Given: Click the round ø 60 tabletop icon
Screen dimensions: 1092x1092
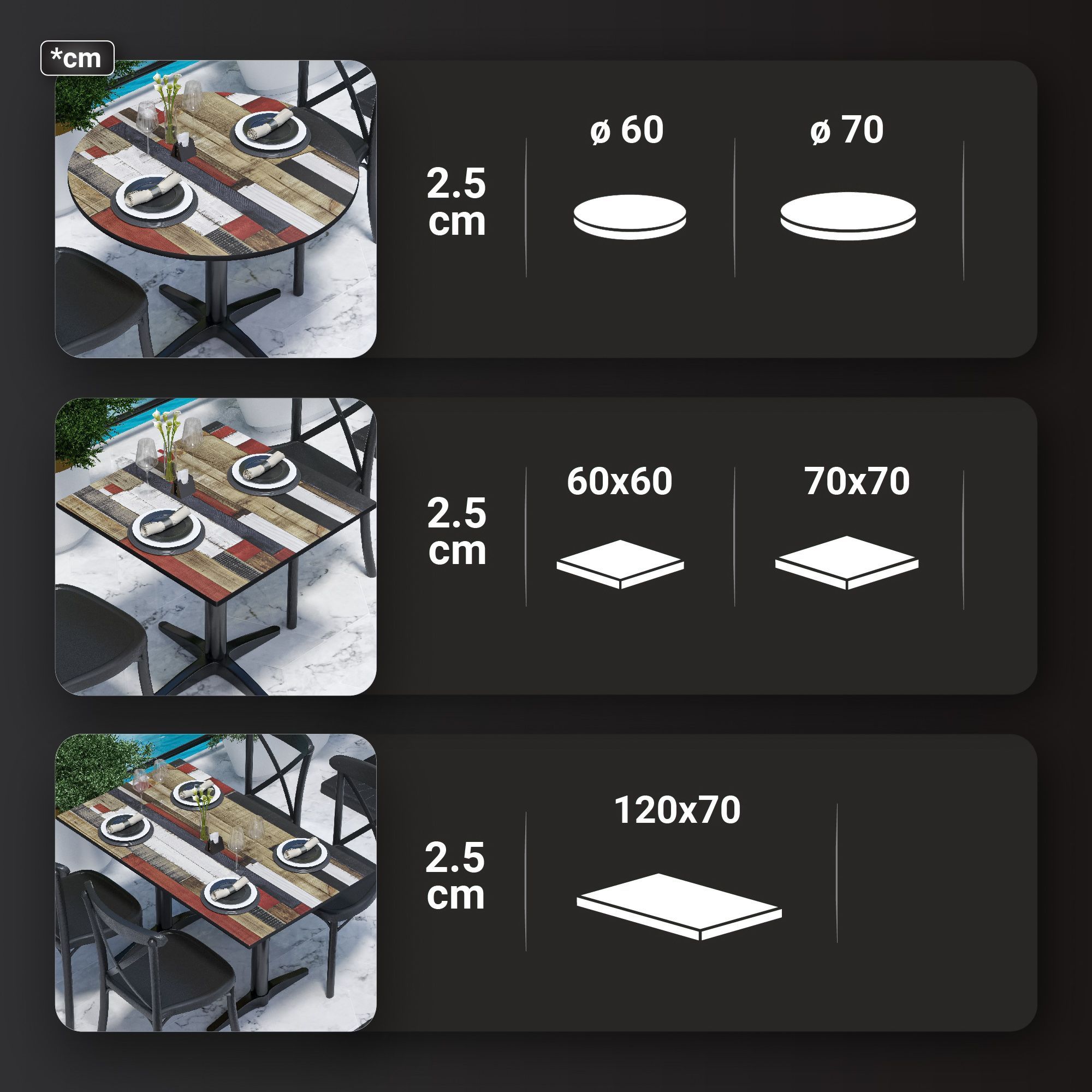Looking at the screenshot, I should 630,217.
